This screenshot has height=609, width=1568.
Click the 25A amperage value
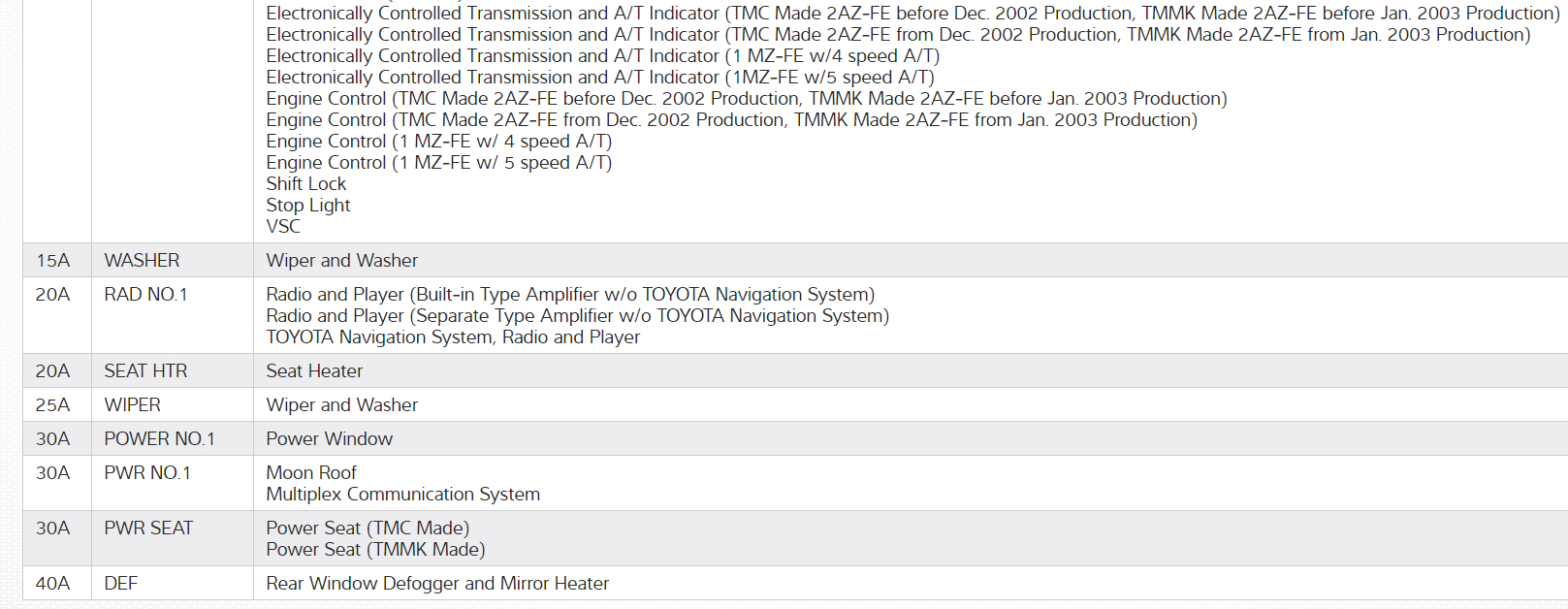53,405
